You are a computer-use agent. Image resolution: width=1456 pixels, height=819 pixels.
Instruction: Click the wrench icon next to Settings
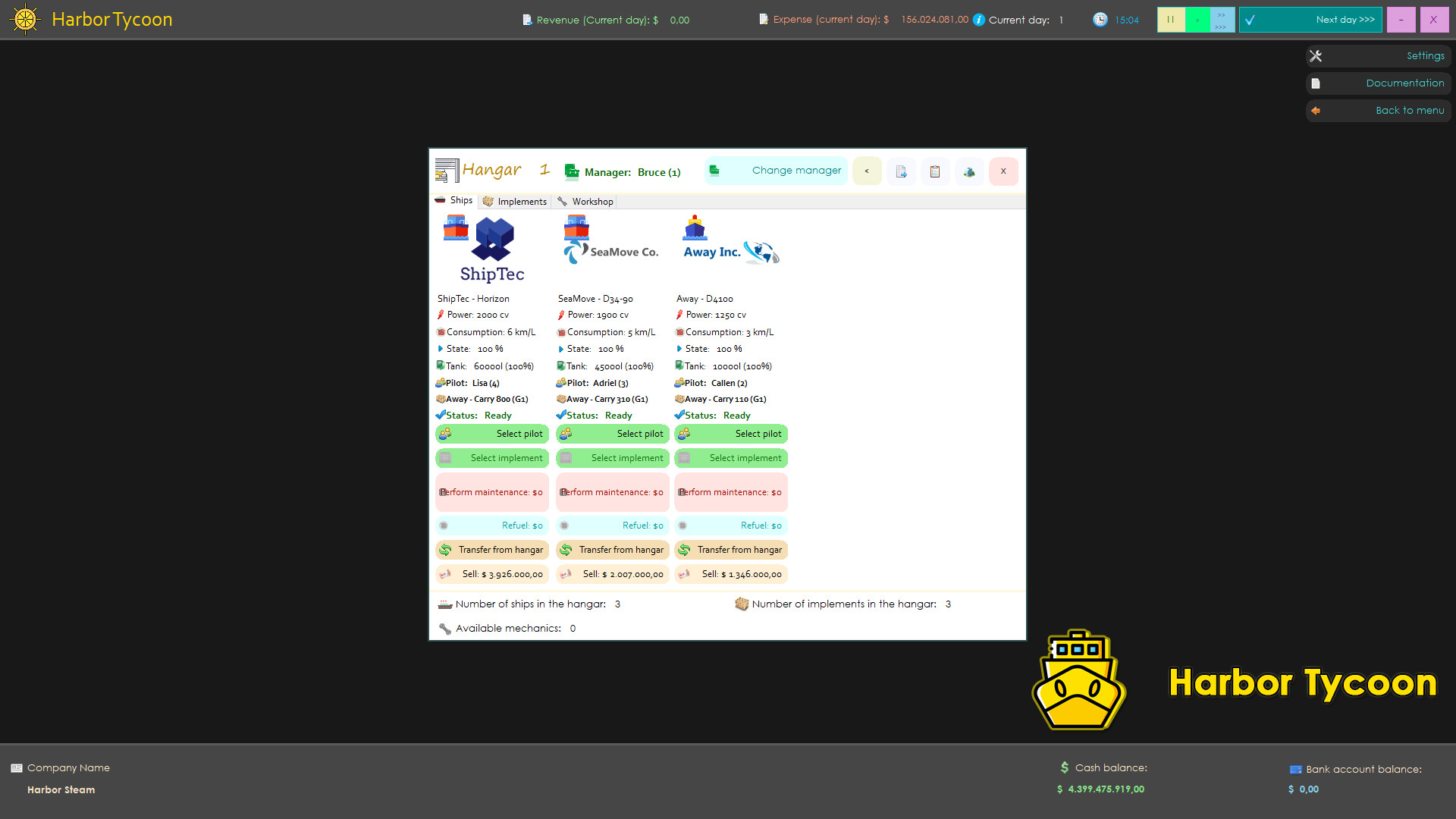coord(1316,55)
